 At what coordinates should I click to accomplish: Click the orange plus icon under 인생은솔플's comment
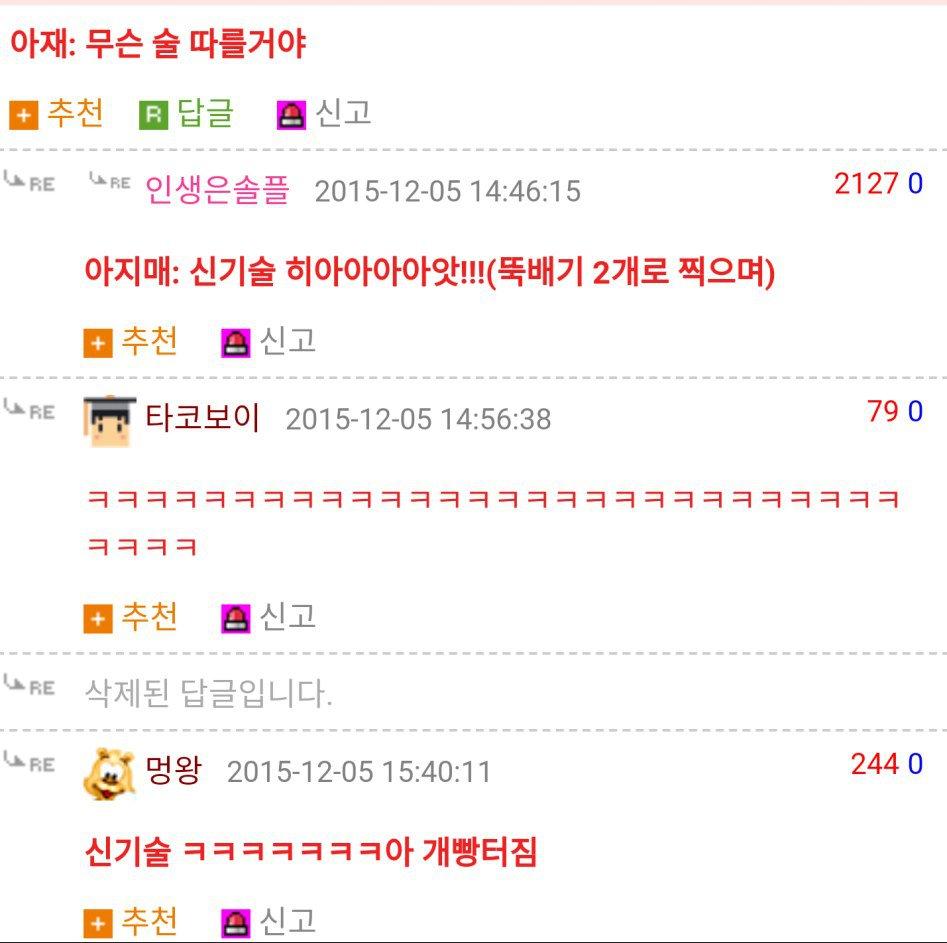coord(98,343)
